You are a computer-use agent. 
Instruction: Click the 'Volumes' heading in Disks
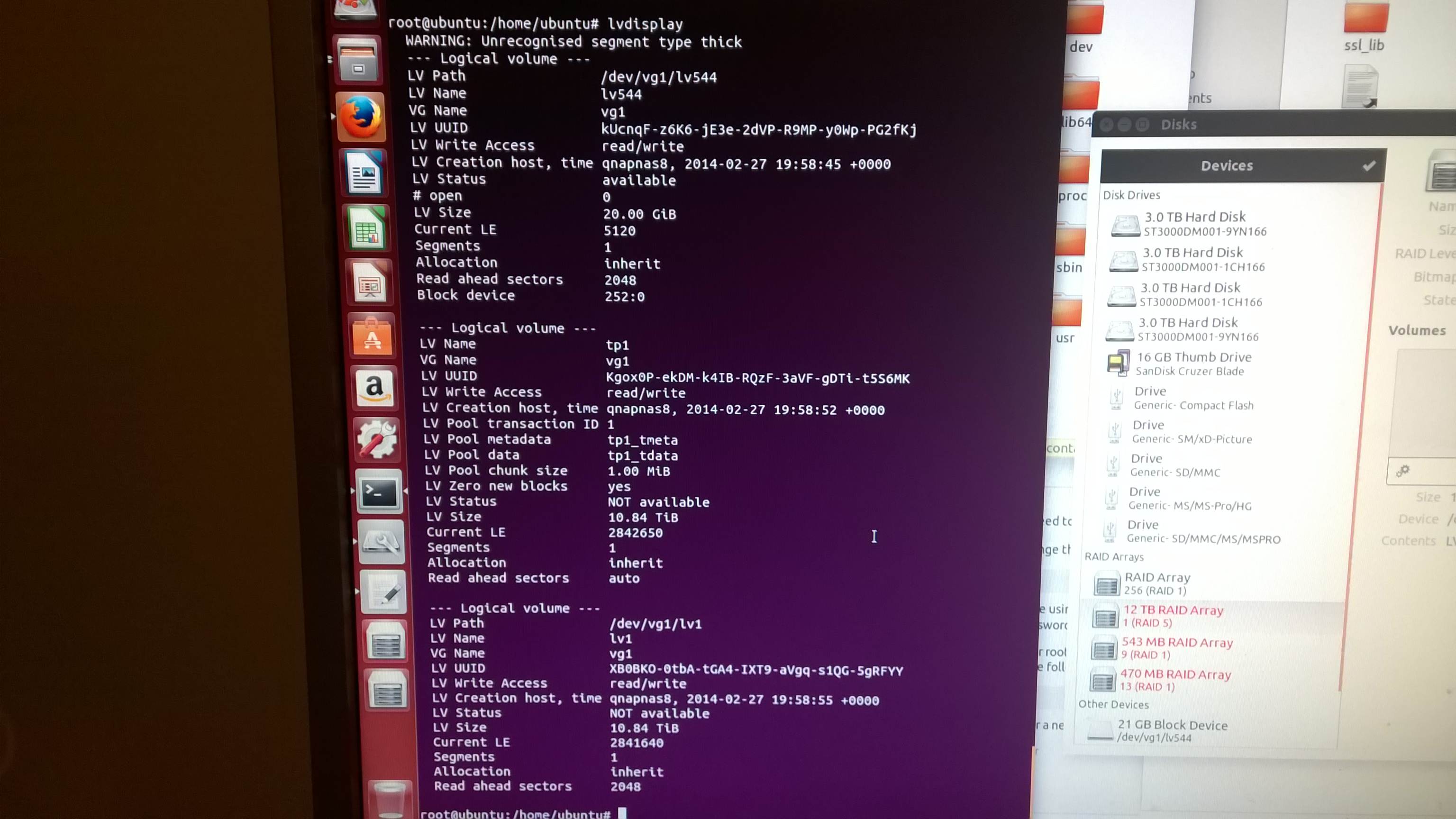point(1417,331)
